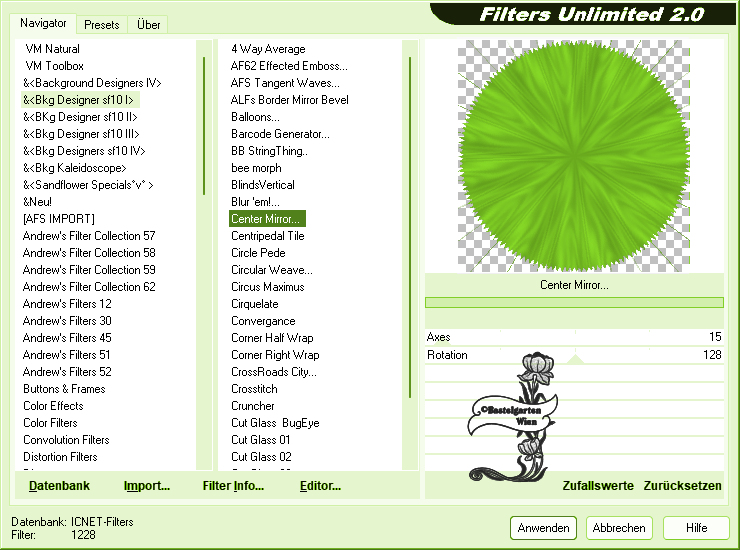This screenshot has width=740, height=550.
Task: Choose Centripedal Tile filter
Action: (268, 236)
